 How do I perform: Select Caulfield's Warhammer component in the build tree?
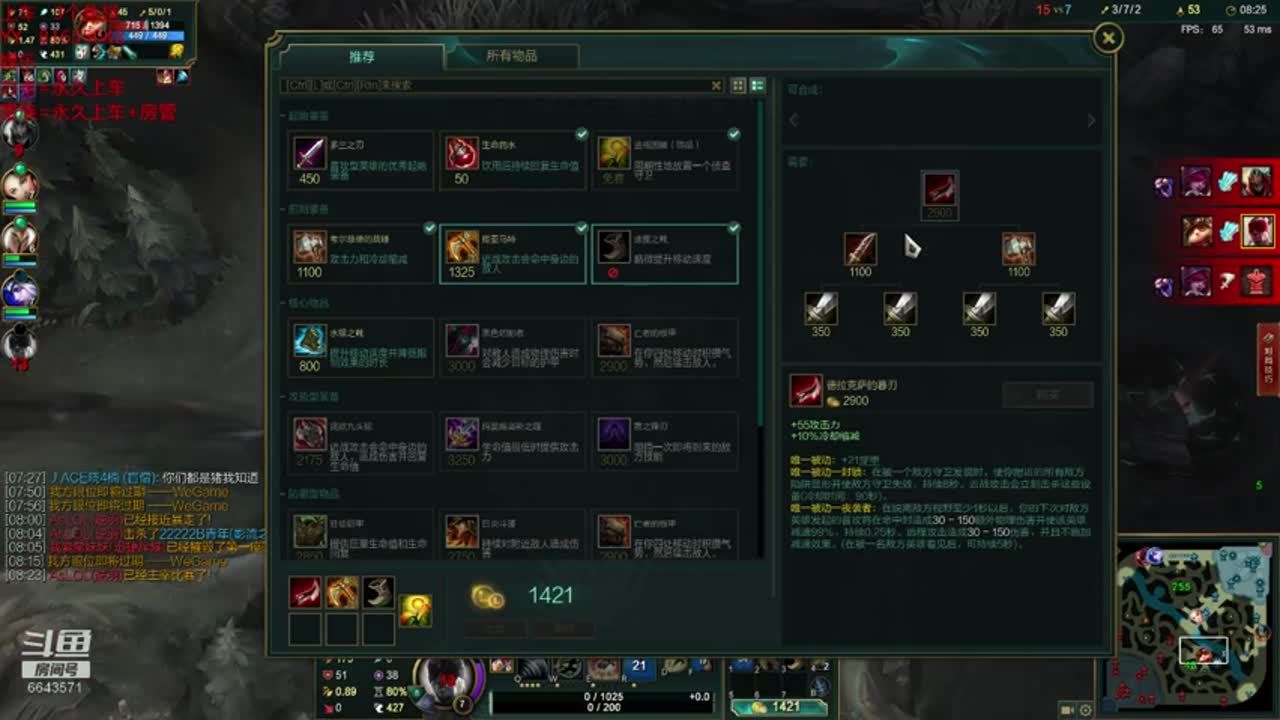click(x=1019, y=249)
